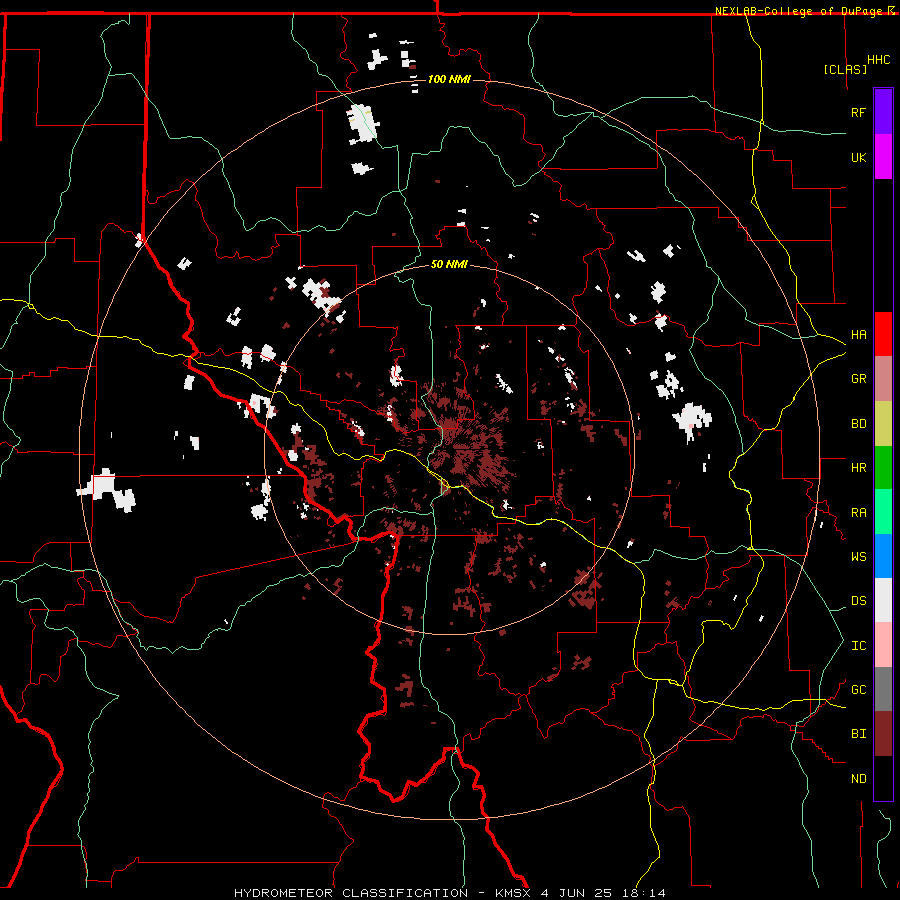Click the 100 NMI range ring label
This screenshot has width=900, height=900.
click(x=449, y=79)
